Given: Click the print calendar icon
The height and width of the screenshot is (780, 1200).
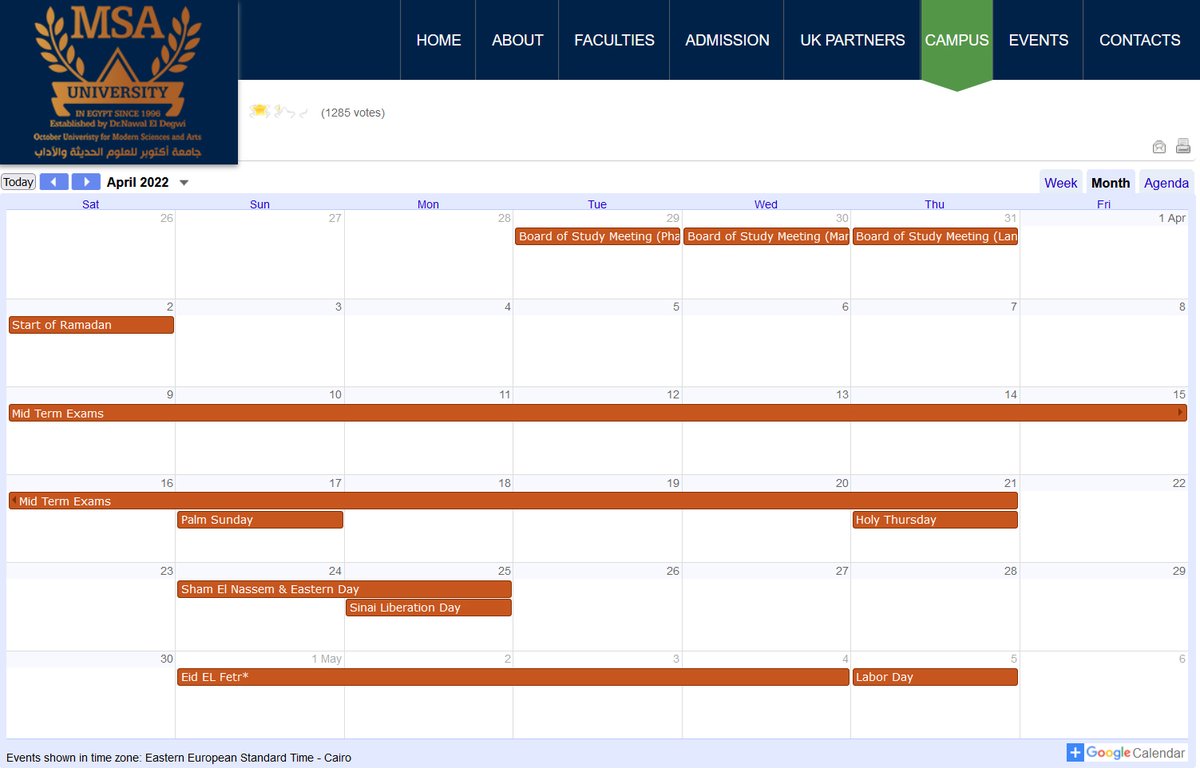Looking at the screenshot, I should [x=1183, y=146].
